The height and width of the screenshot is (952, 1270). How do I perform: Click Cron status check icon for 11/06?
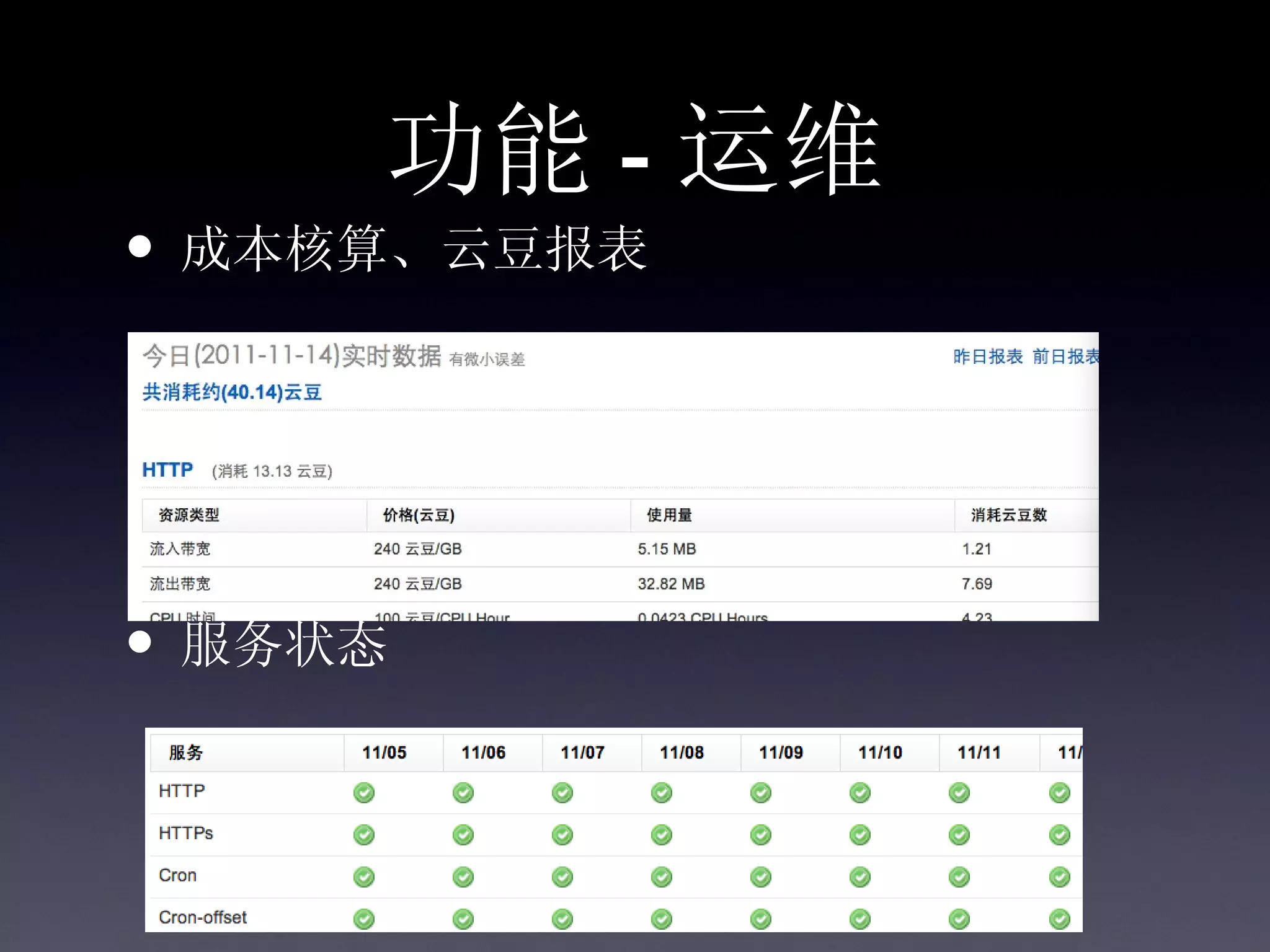[463, 877]
